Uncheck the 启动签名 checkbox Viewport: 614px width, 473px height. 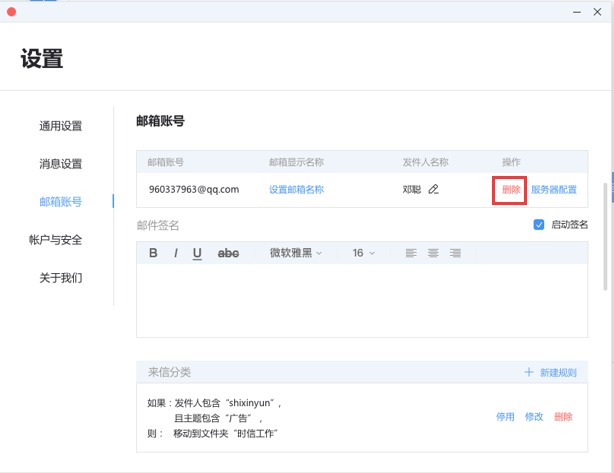[x=539, y=224]
